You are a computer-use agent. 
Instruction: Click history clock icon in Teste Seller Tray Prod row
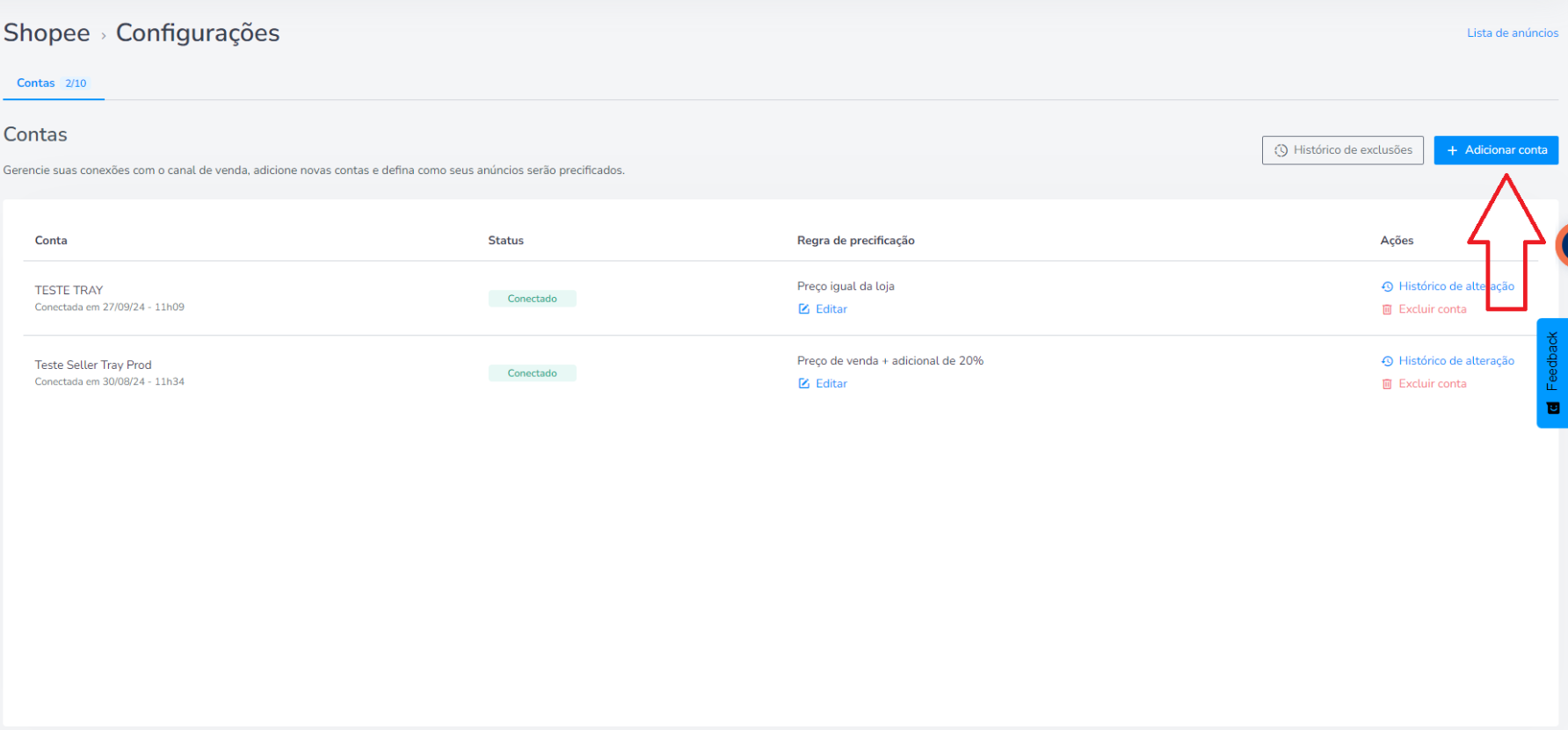[x=1387, y=361]
